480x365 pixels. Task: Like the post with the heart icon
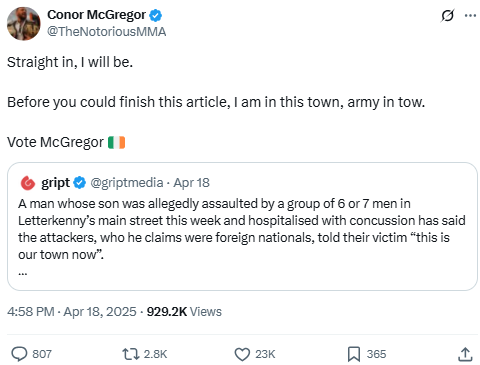pos(242,354)
